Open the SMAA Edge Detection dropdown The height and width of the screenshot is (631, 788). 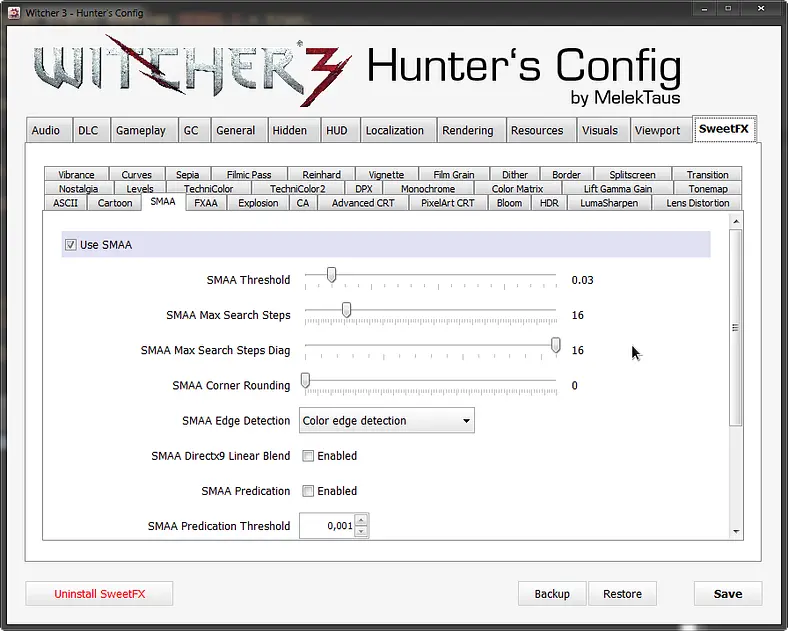pyautogui.click(x=386, y=420)
